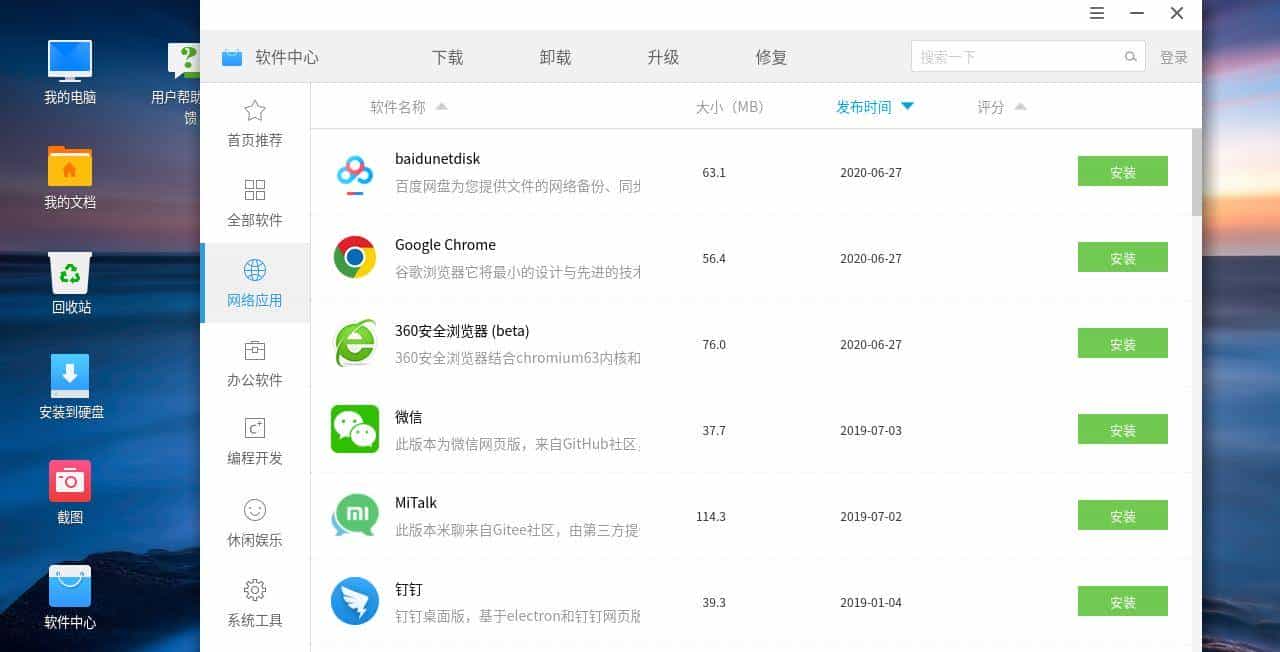Open the hamburger menu at the top right
Screen dimensions: 1280x652
1097,13
